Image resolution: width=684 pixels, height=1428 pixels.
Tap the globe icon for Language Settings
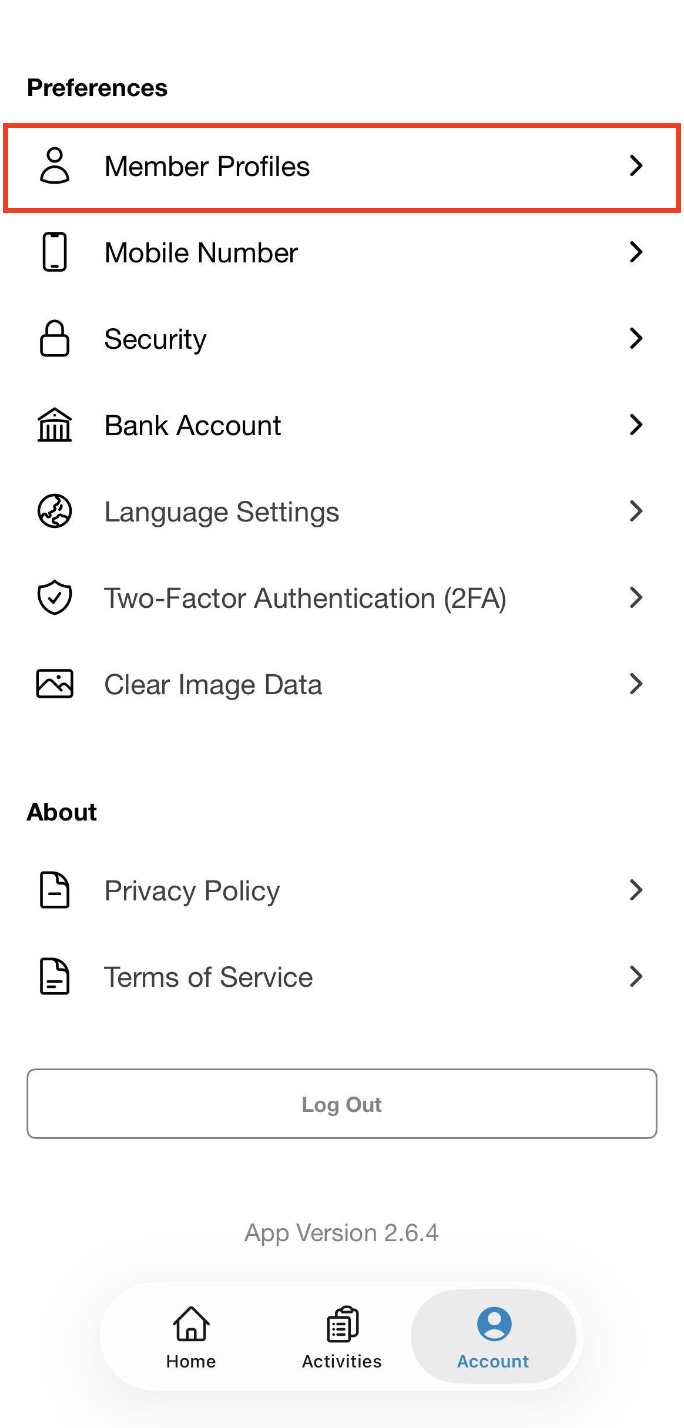point(55,511)
